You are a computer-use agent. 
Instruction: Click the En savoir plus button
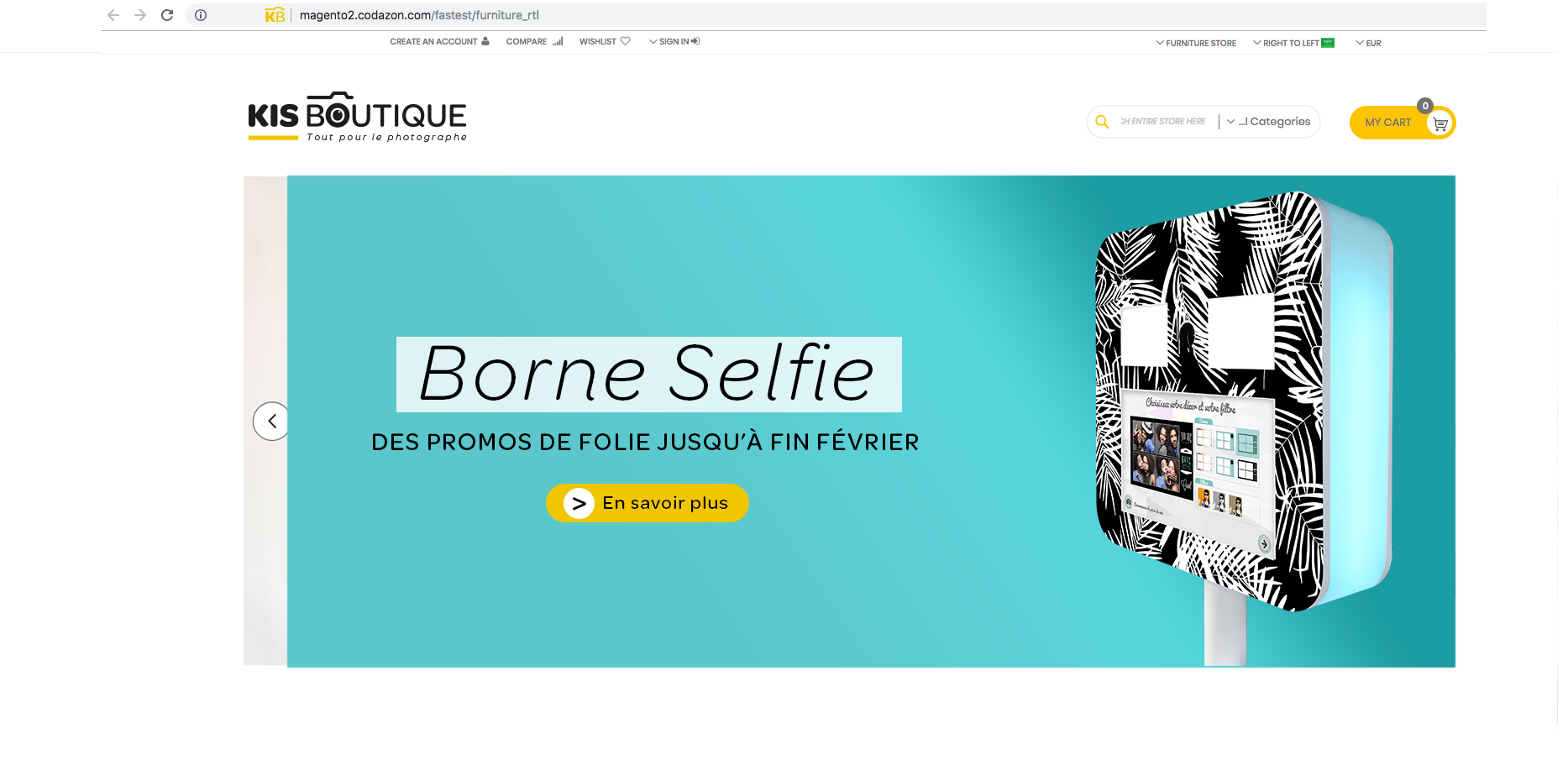point(647,503)
